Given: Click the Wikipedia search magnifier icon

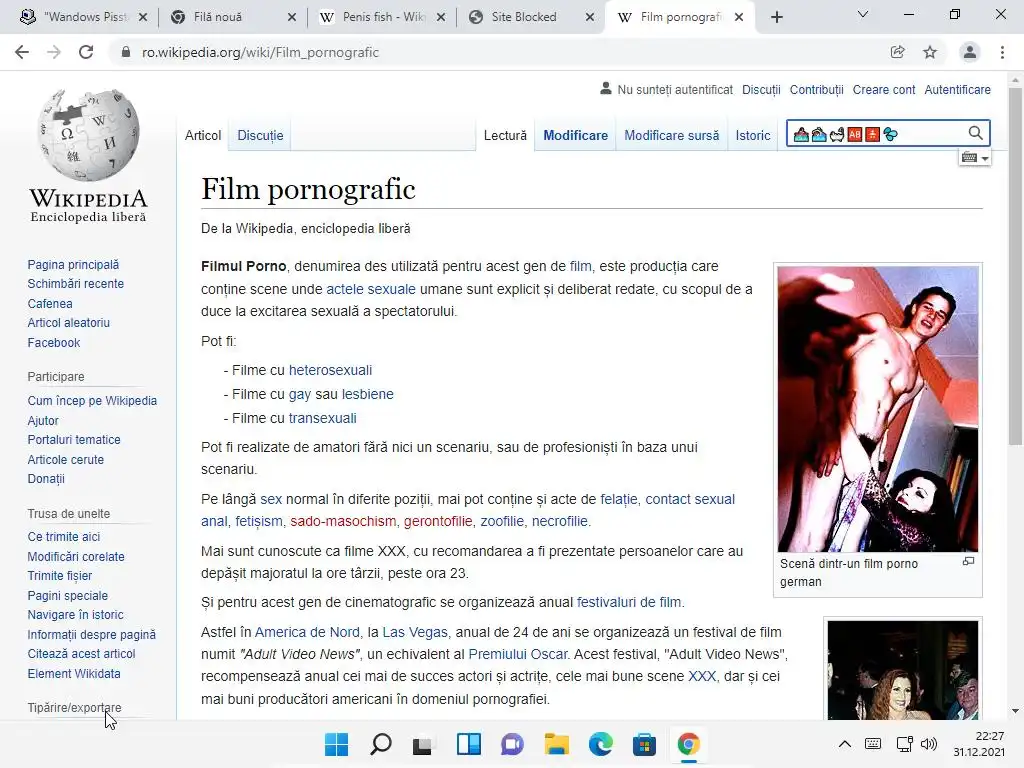Looking at the screenshot, I should point(975,133).
